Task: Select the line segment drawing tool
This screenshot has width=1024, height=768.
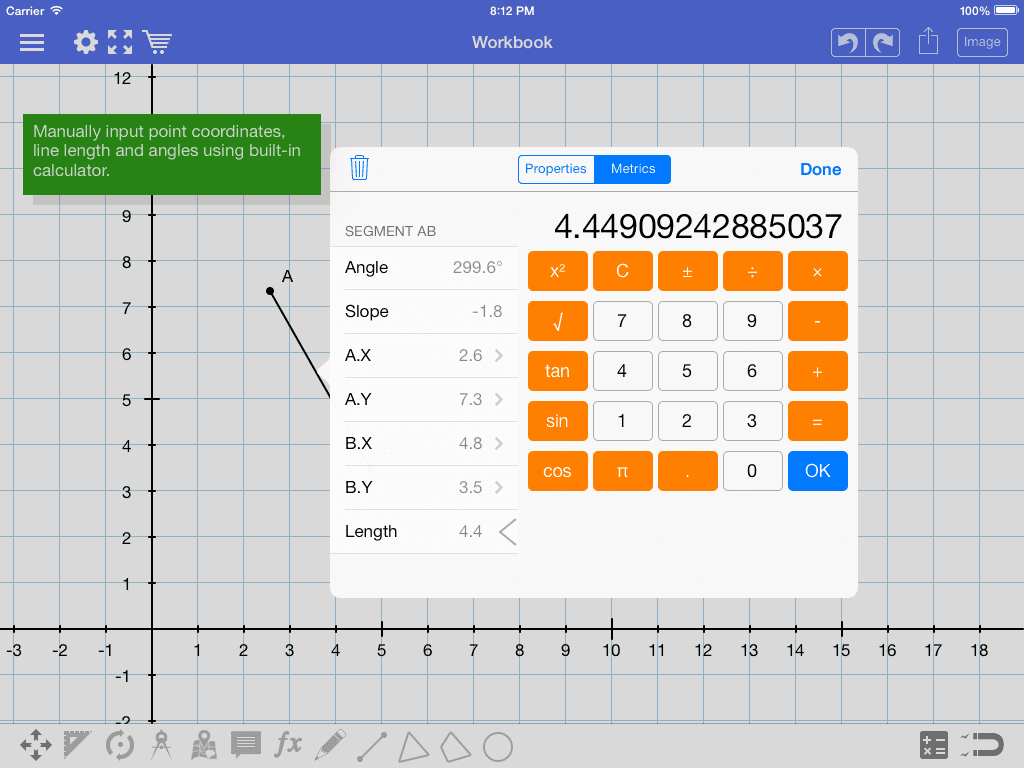Action: 372,746
